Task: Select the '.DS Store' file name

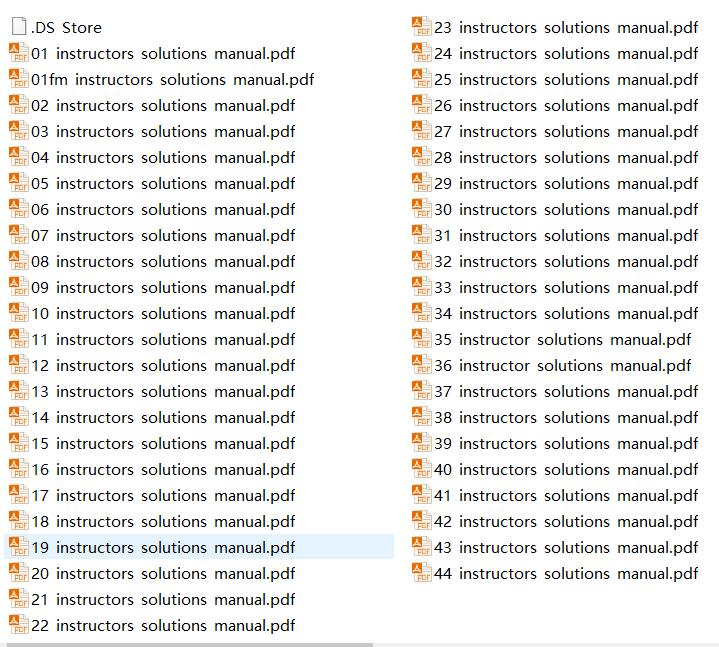Action: [x=66, y=28]
